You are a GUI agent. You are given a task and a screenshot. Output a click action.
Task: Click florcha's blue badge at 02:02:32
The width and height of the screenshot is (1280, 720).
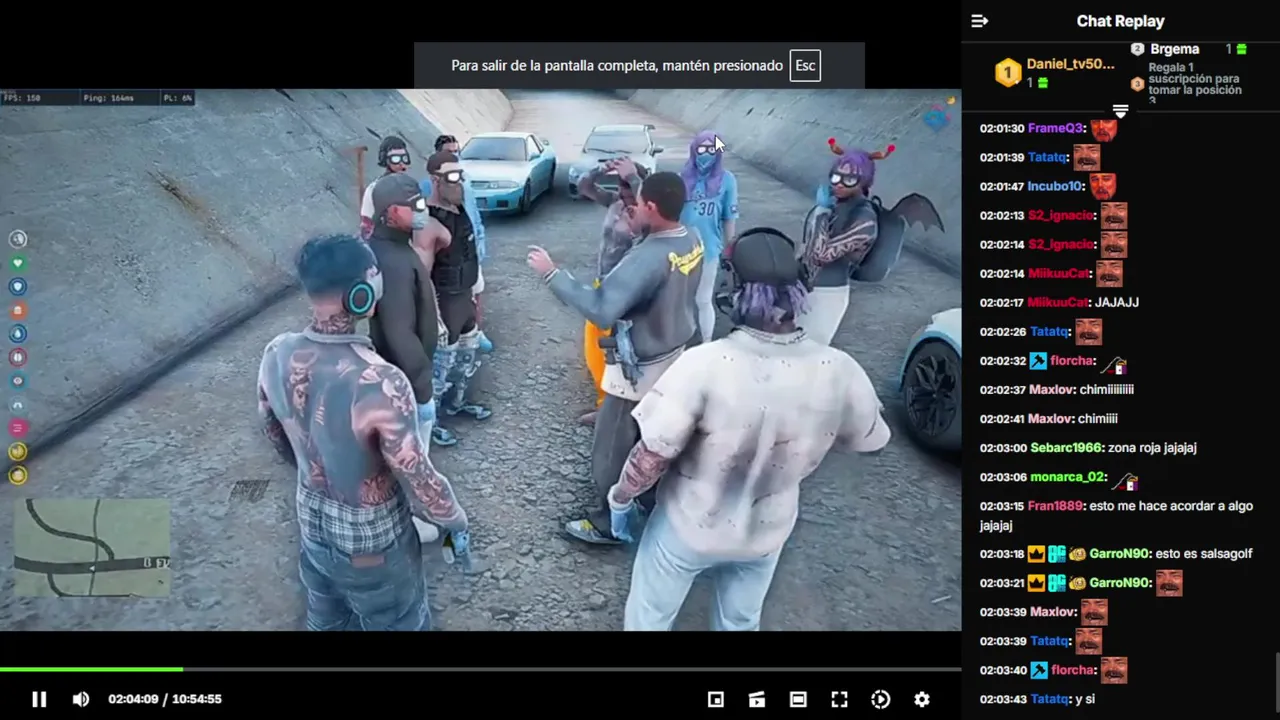click(x=1038, y=361)
